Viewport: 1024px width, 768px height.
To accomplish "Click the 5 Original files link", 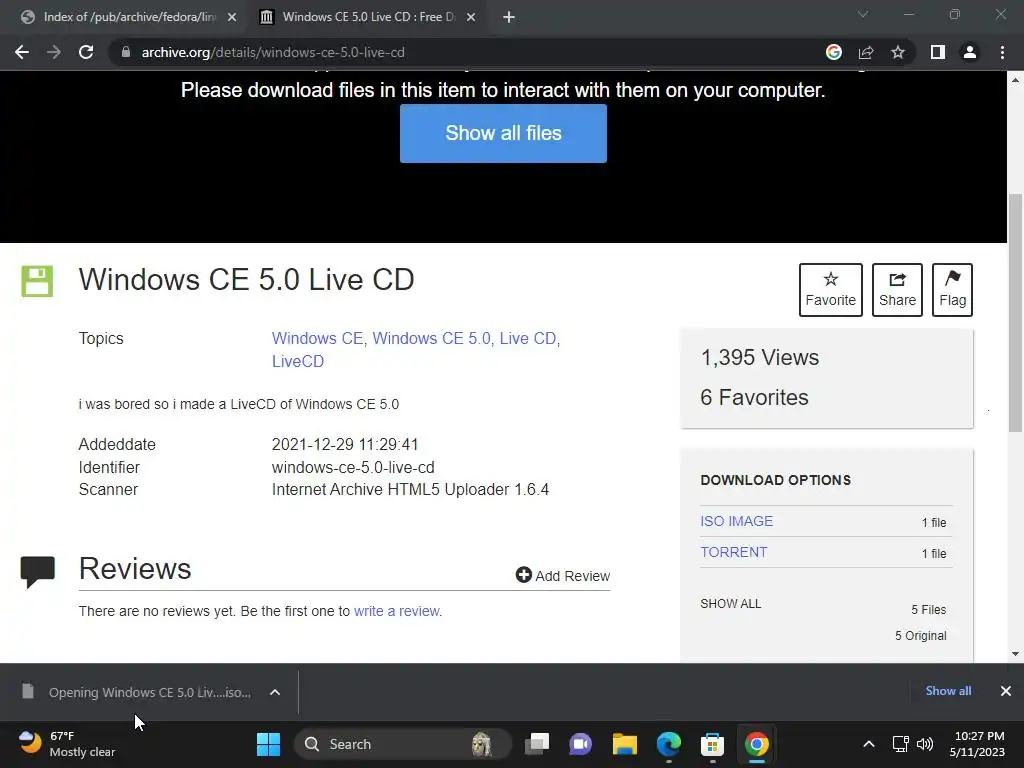I will [x=920, y=635].
